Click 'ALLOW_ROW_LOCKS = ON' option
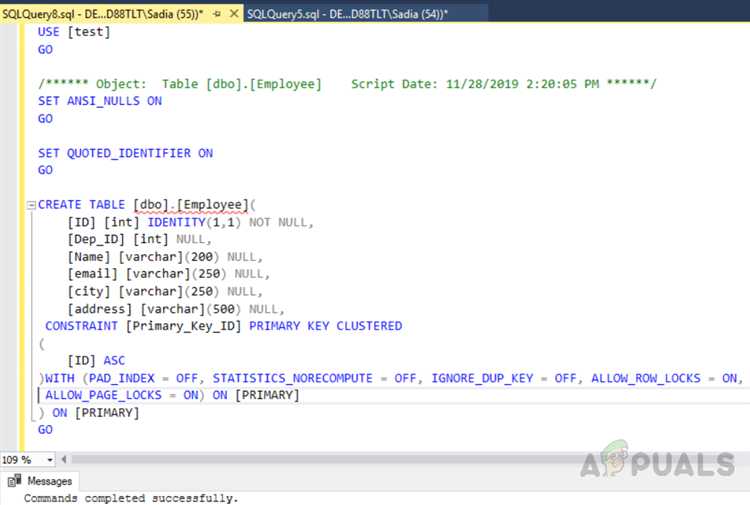The width and height of the screenshot is (750, 505). tap(664, 378)
